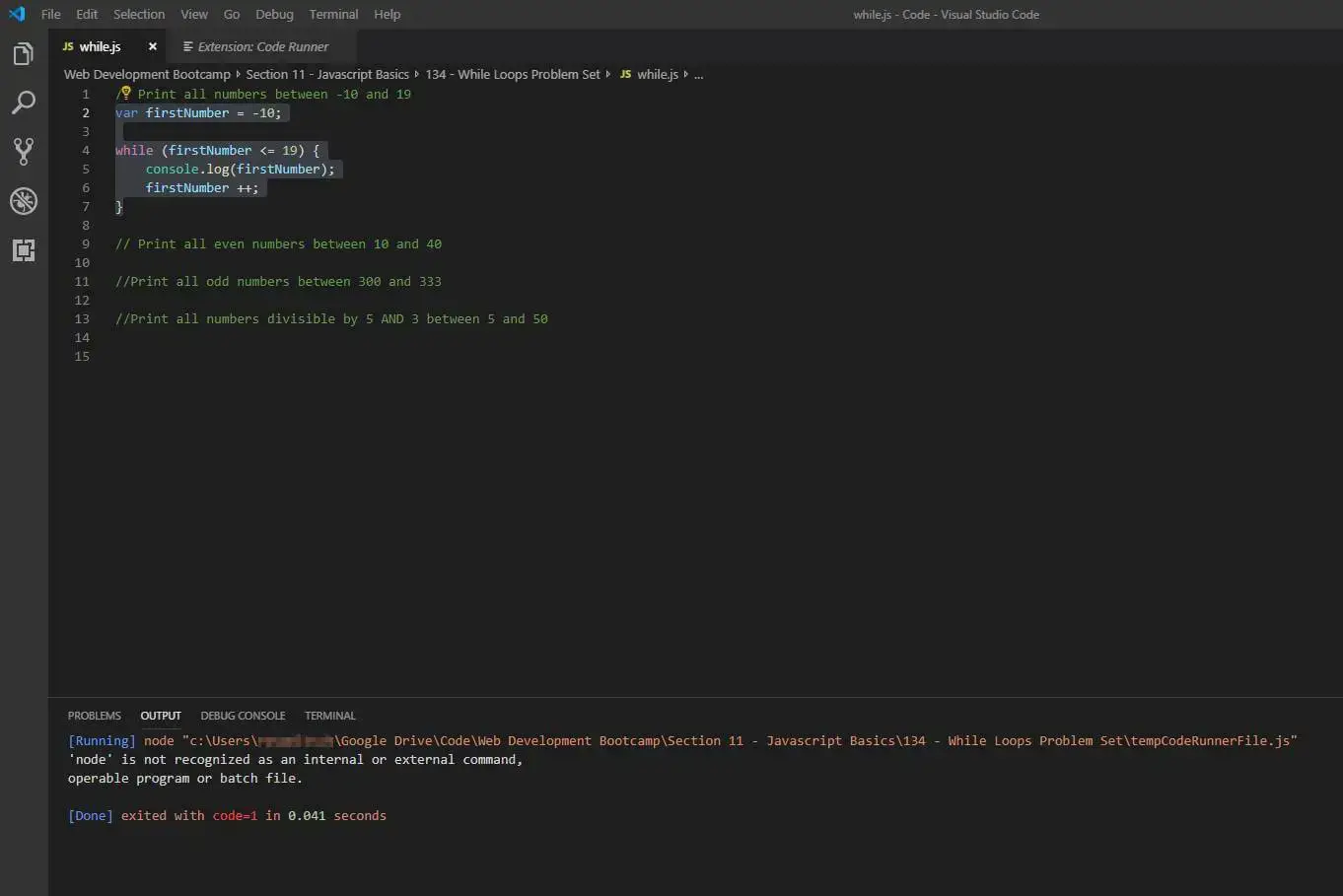Click line number 9 in the gutter
This screenshot has width=1343, height=896.
pyautogui.click(x=86, y=243)
